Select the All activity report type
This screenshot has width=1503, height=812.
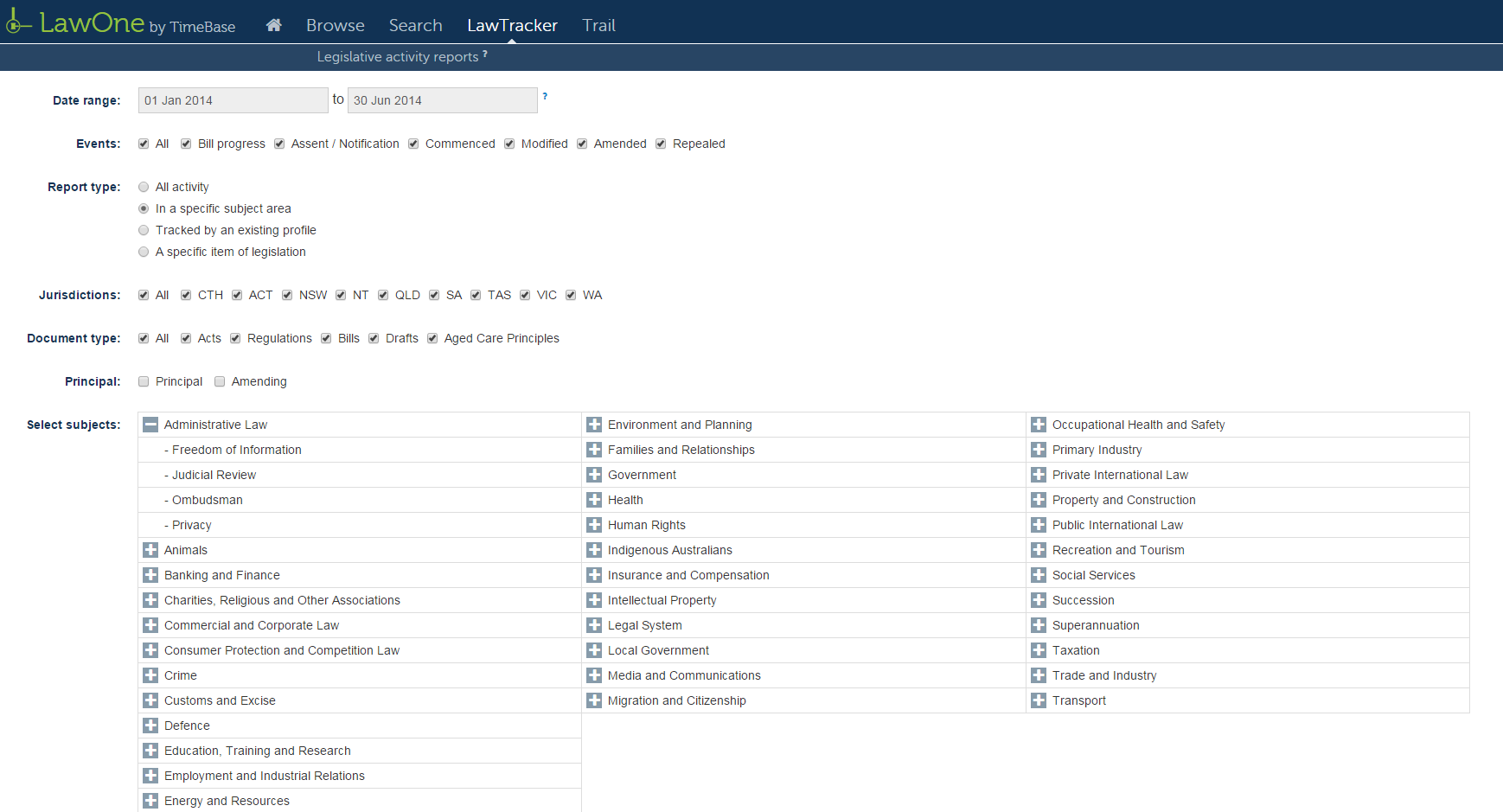[144, 187]
